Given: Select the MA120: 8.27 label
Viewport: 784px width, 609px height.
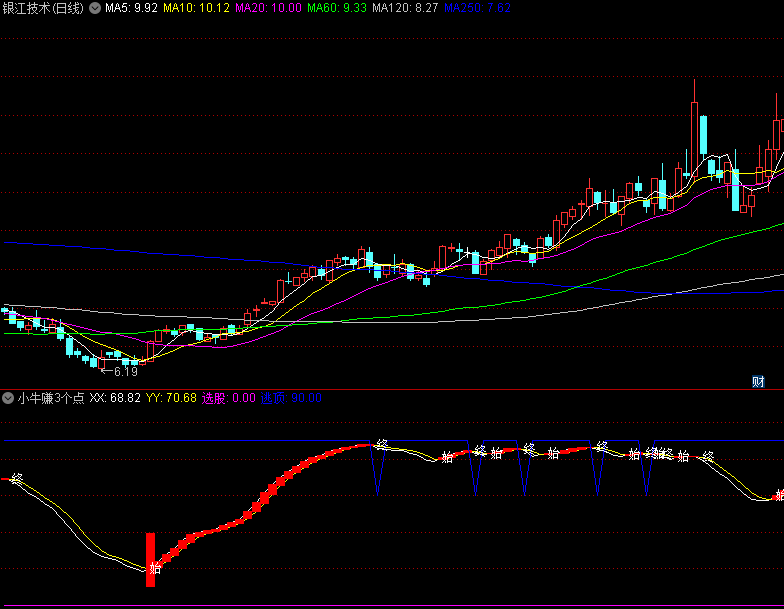Looking at the screenshot, I should [405, 8].
